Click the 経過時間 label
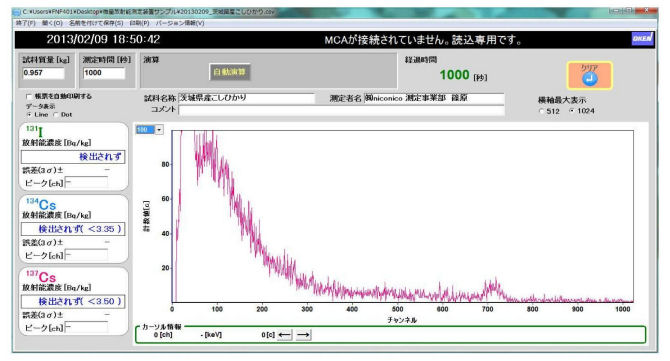670x361 pixels. pos(421,60)
